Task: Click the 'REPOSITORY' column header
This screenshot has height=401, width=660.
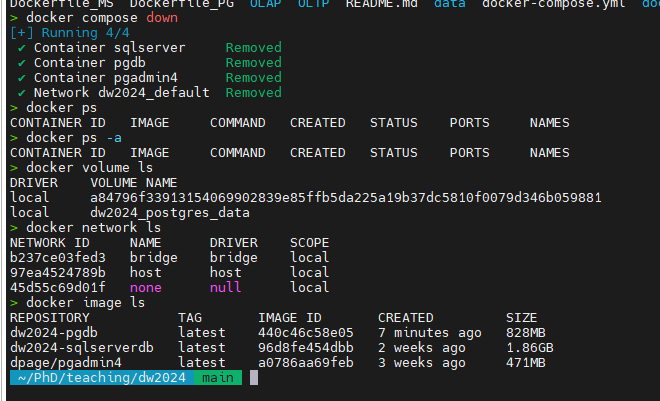Action: point(50,318)
